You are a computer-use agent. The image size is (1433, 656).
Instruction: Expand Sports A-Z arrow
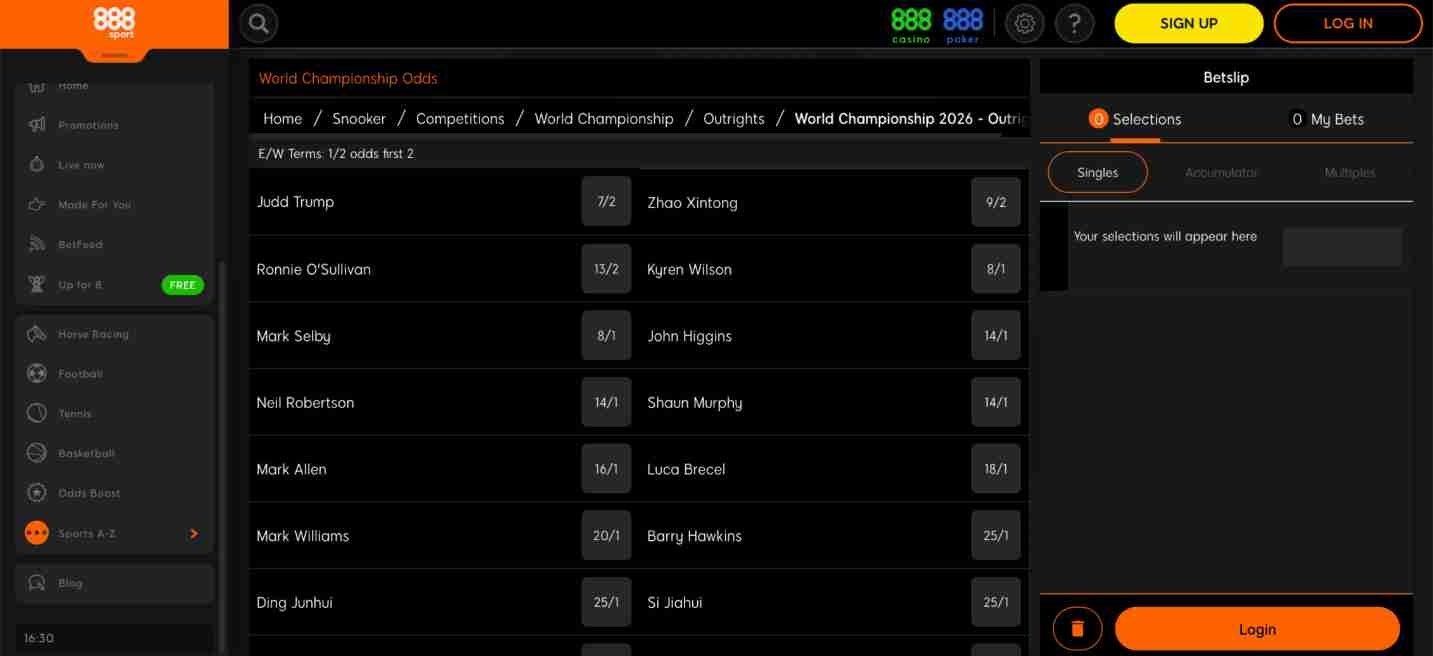click(194, 534)
